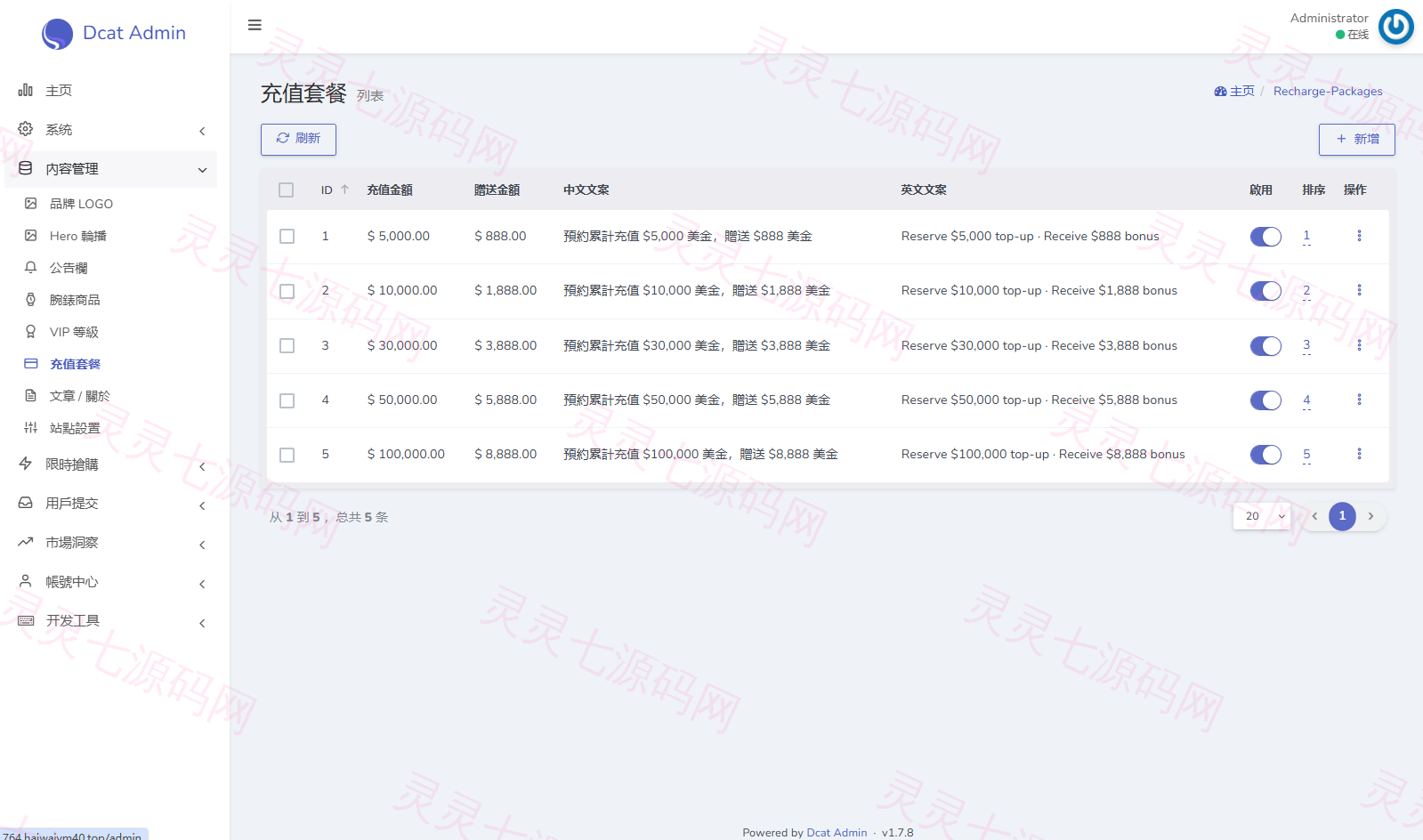Click the 系统 gear icon
This screenshot has width=1423, height=840.
26,129
